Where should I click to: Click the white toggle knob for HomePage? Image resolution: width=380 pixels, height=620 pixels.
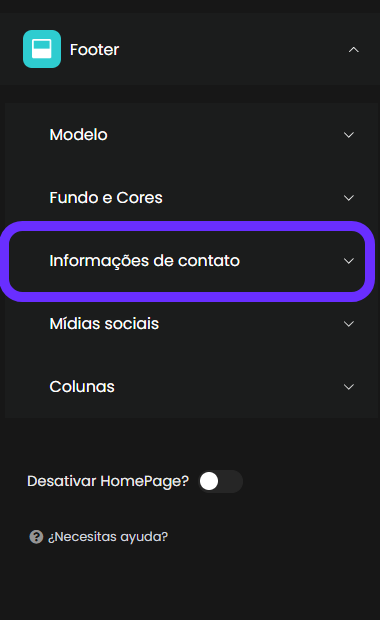pos(209,481)
